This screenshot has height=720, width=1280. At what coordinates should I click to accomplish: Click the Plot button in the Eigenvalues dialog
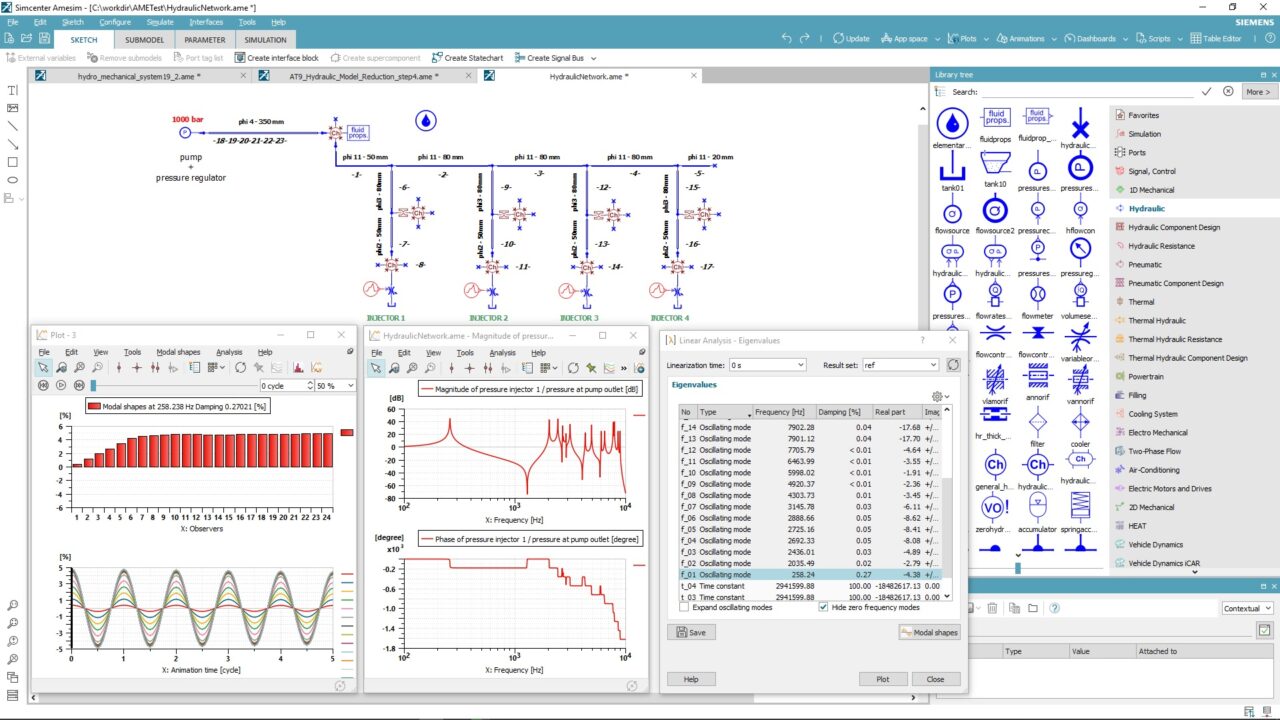tap(883, 678)
